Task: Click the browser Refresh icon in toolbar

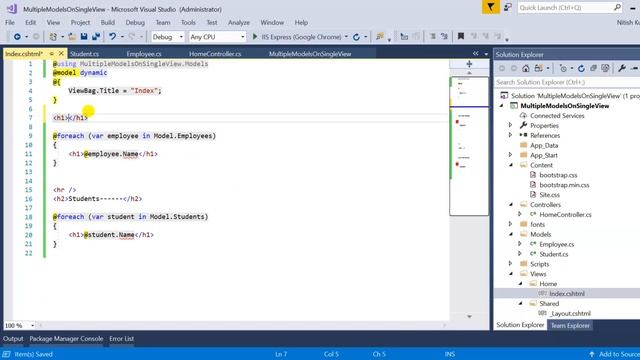Action: tap(356, 37)
